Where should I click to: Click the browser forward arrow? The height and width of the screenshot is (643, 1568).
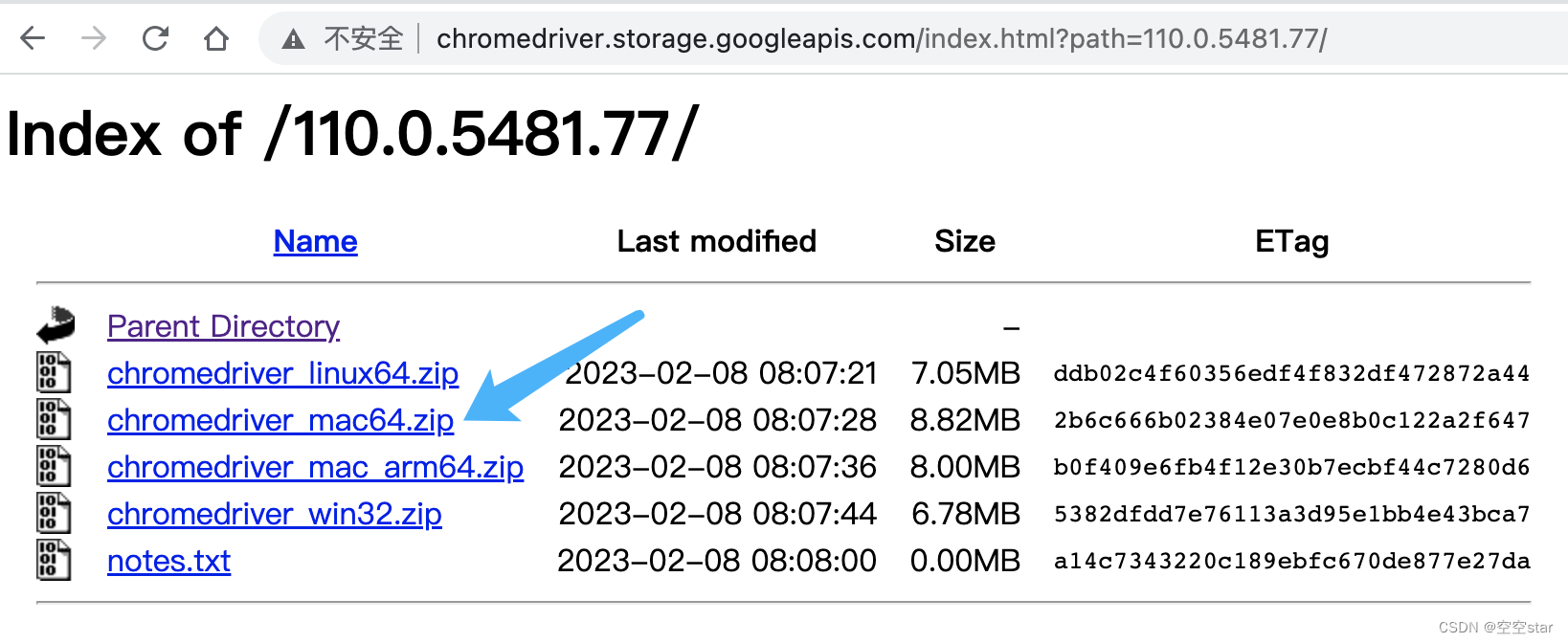[94, 38]
